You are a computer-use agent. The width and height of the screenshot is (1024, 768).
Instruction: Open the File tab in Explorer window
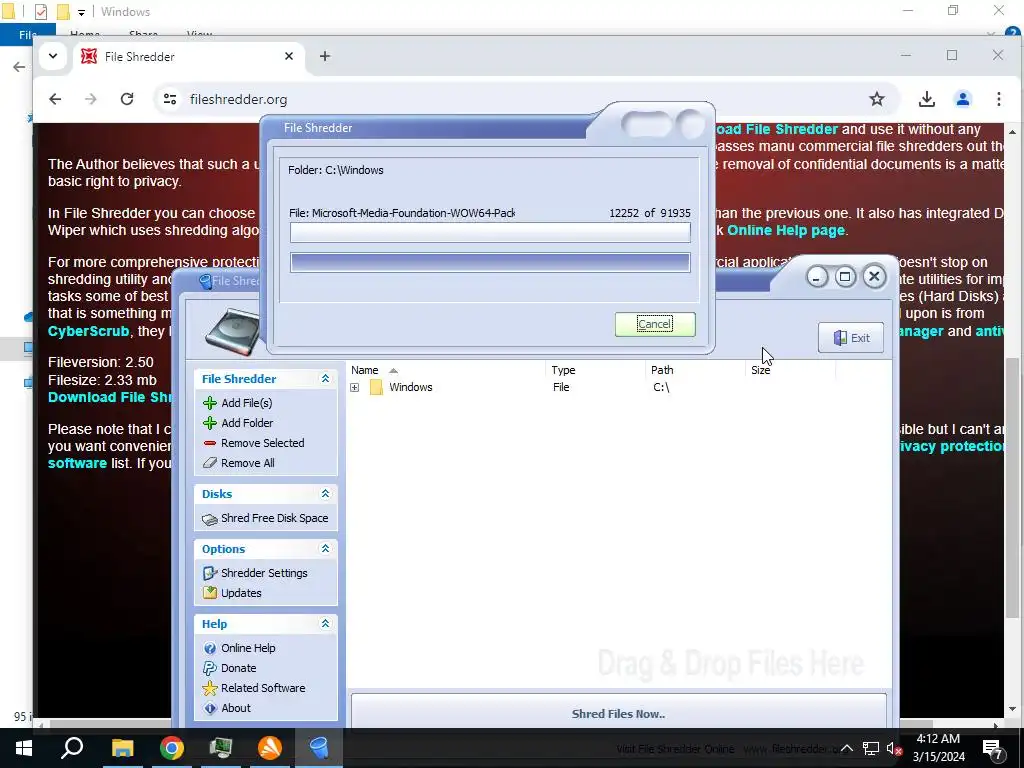(x=27, y=35)
